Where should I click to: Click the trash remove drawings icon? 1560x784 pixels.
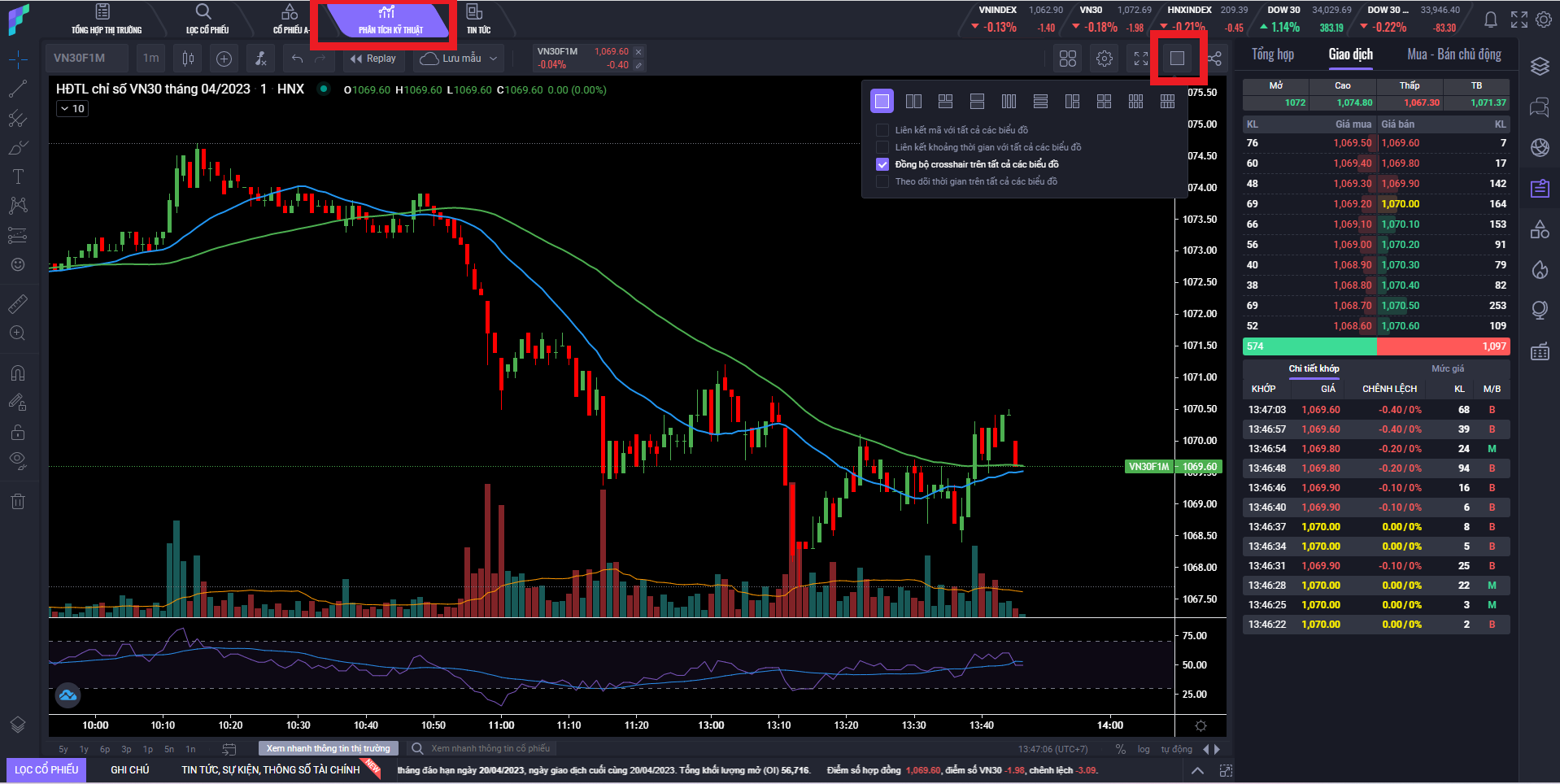[18, 501]
